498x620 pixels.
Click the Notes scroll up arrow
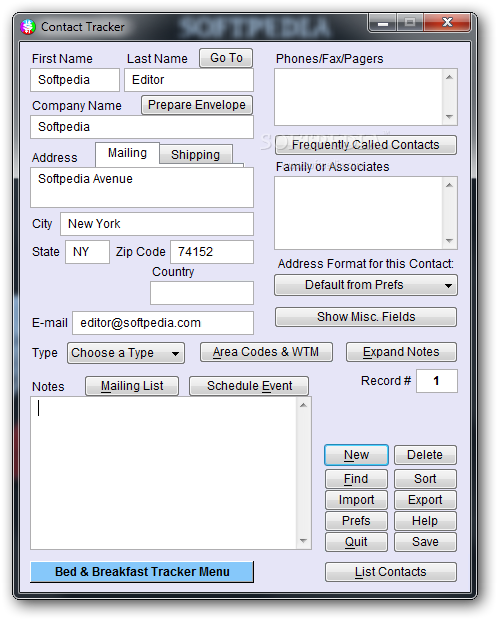(303, 405)
